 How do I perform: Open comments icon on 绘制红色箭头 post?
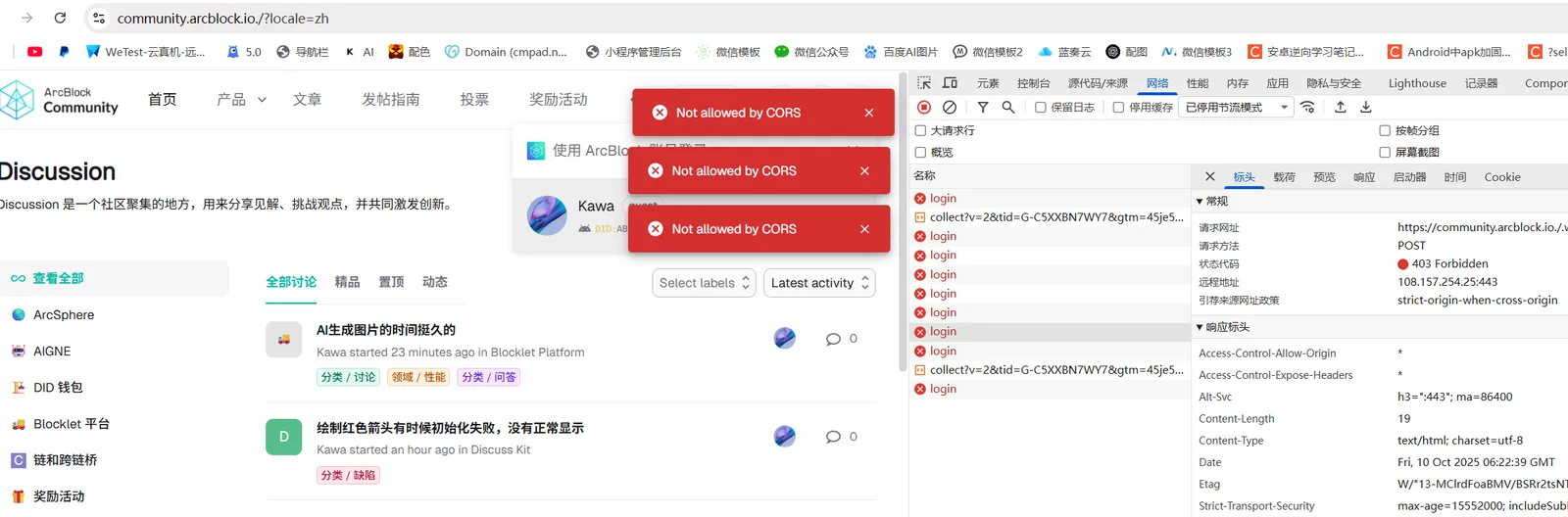pos(833,437)
